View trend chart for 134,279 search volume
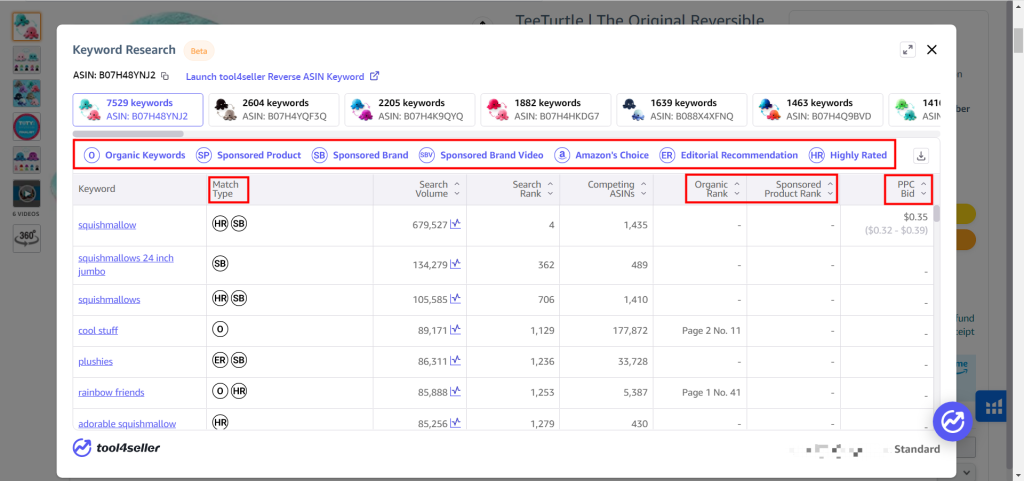This screenshot has width=1024, height=481. (456, 264)
